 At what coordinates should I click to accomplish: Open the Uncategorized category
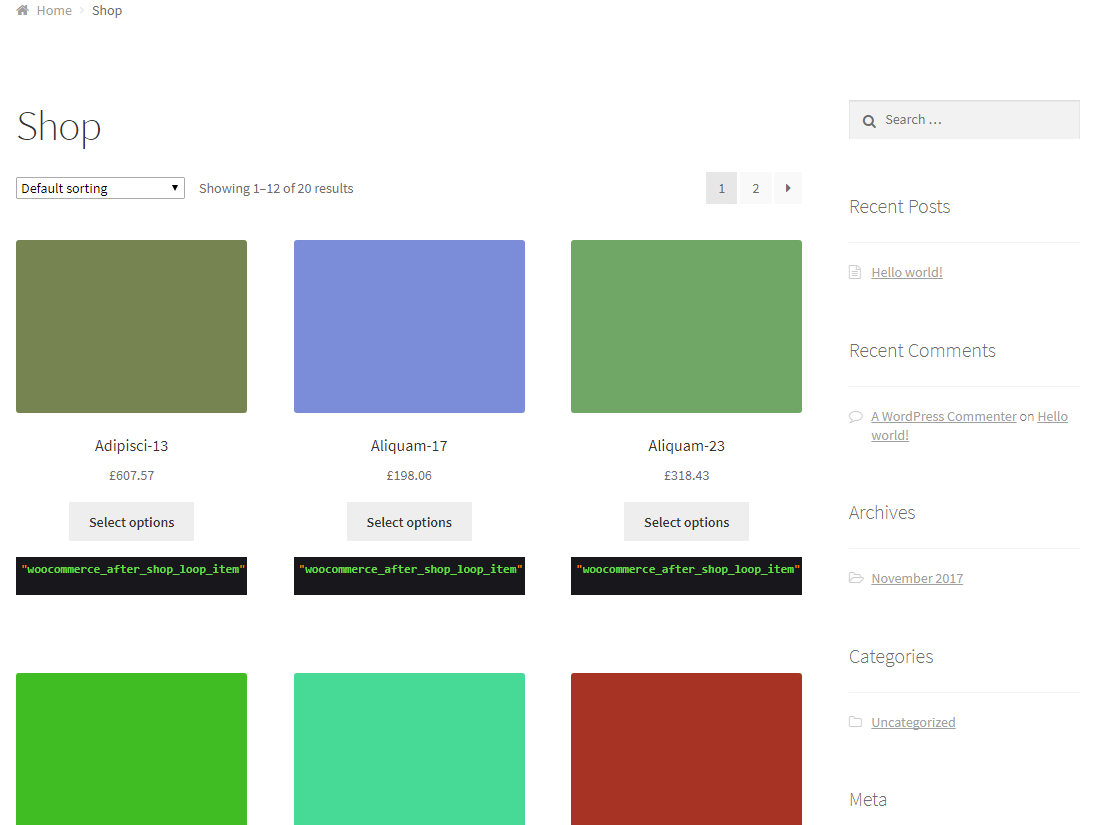pos(913,722)
